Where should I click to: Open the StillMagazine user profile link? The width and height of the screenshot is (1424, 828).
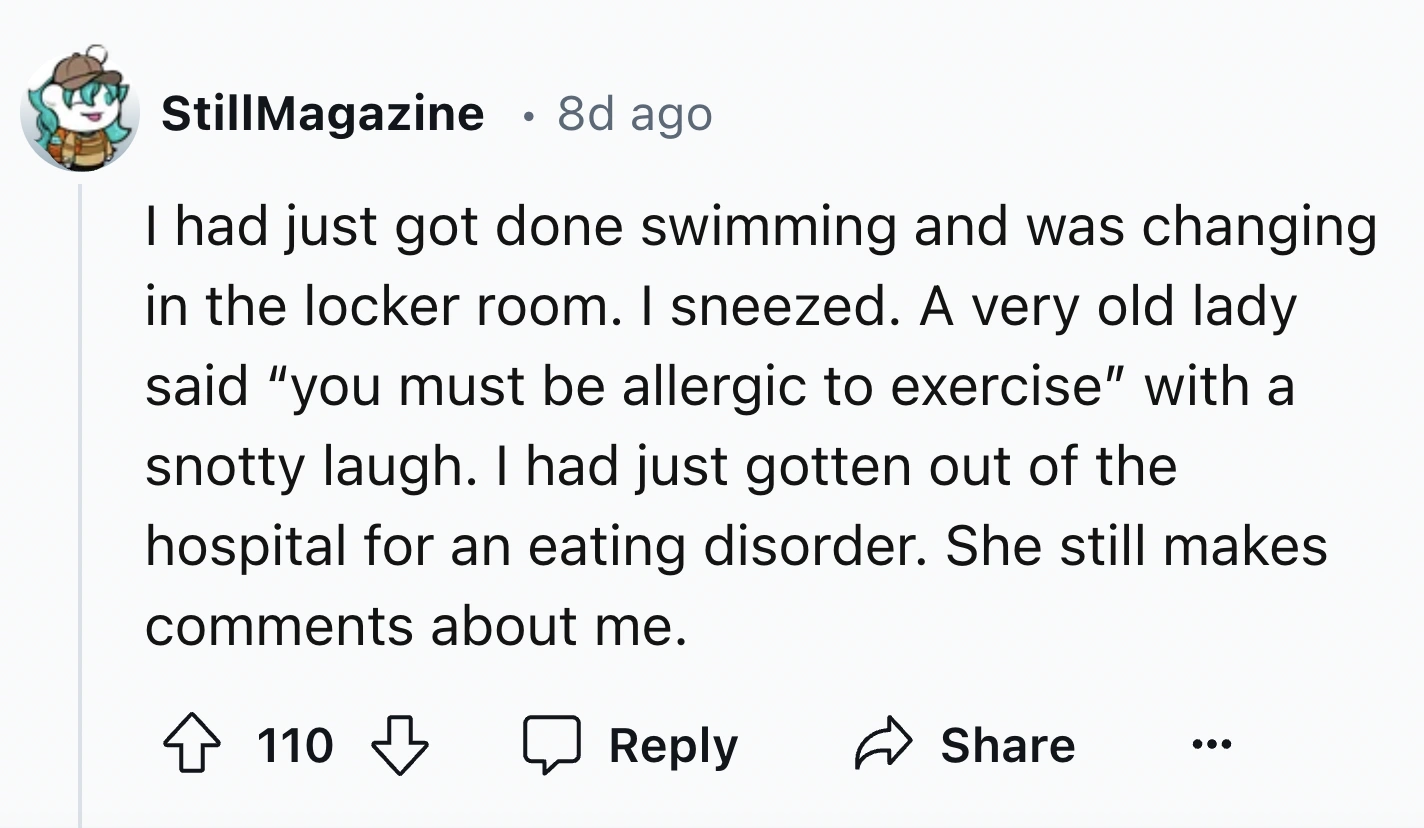[322, 114]
